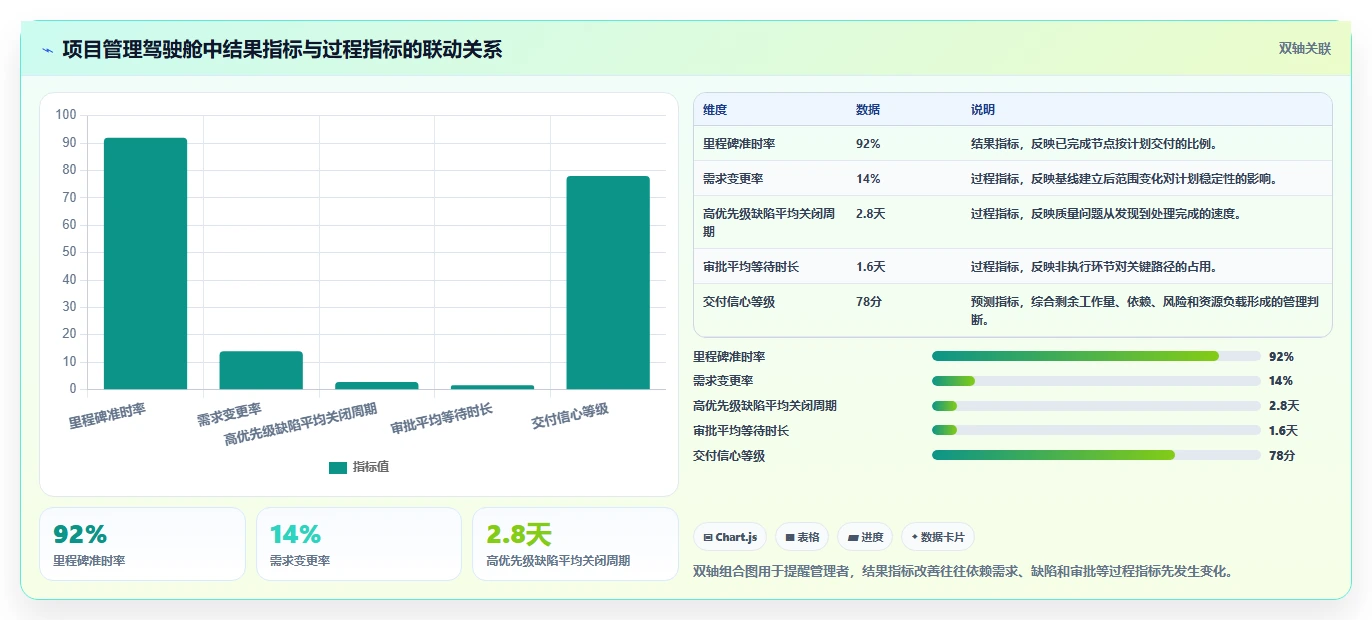Viewport: 1372px width, 620px height.
Task: Click the 需求变更率 progress bar
Action: (x=1096, y=381)
